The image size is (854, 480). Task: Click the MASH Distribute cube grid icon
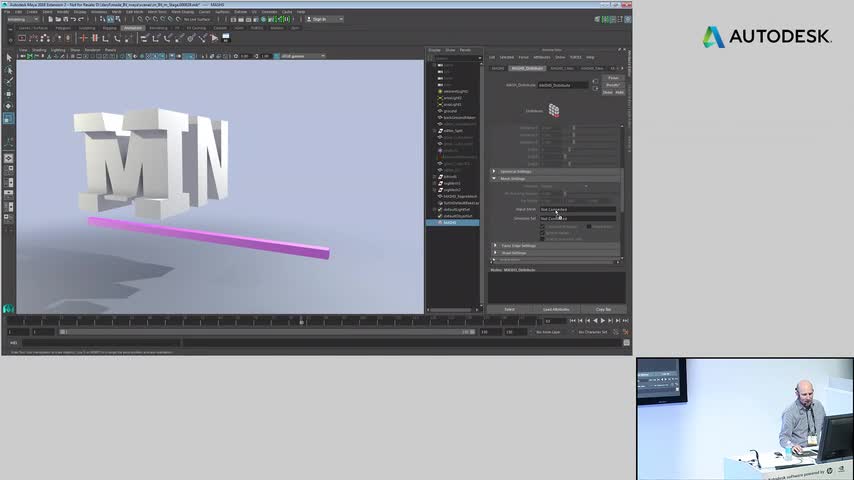pos(554,111)
